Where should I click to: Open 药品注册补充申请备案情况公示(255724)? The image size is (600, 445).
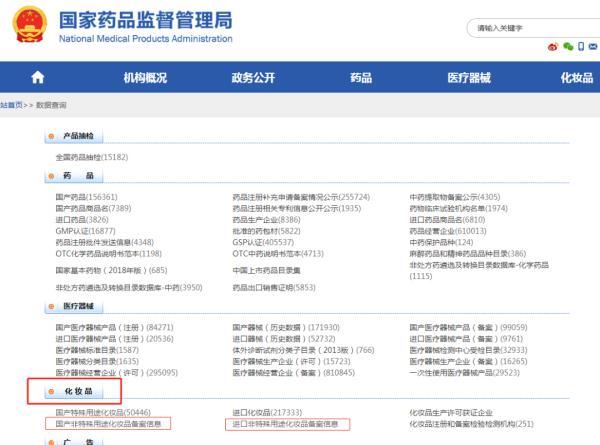[x=301, y=197]
